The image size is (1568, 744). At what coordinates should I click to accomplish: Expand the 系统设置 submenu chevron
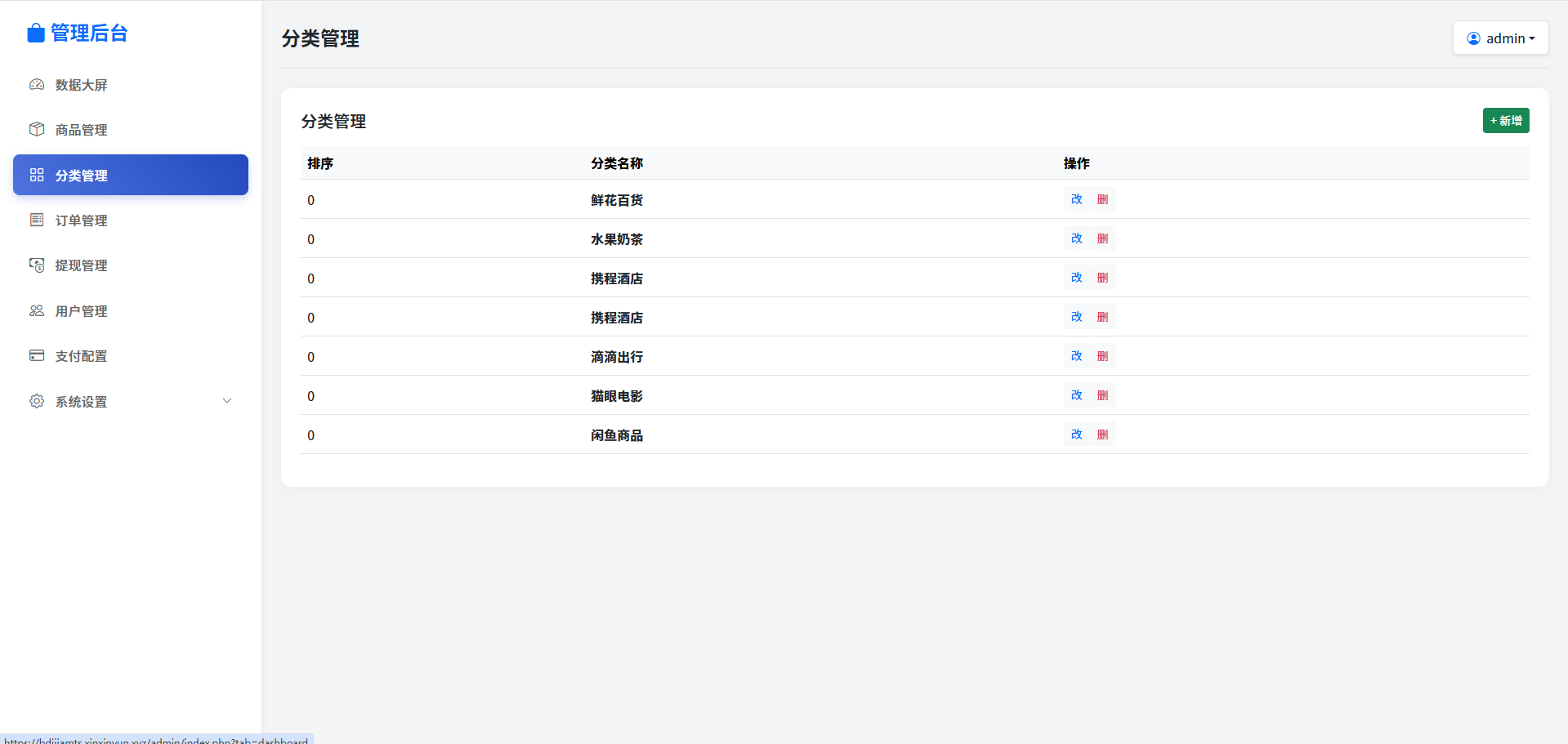point(227,401)
